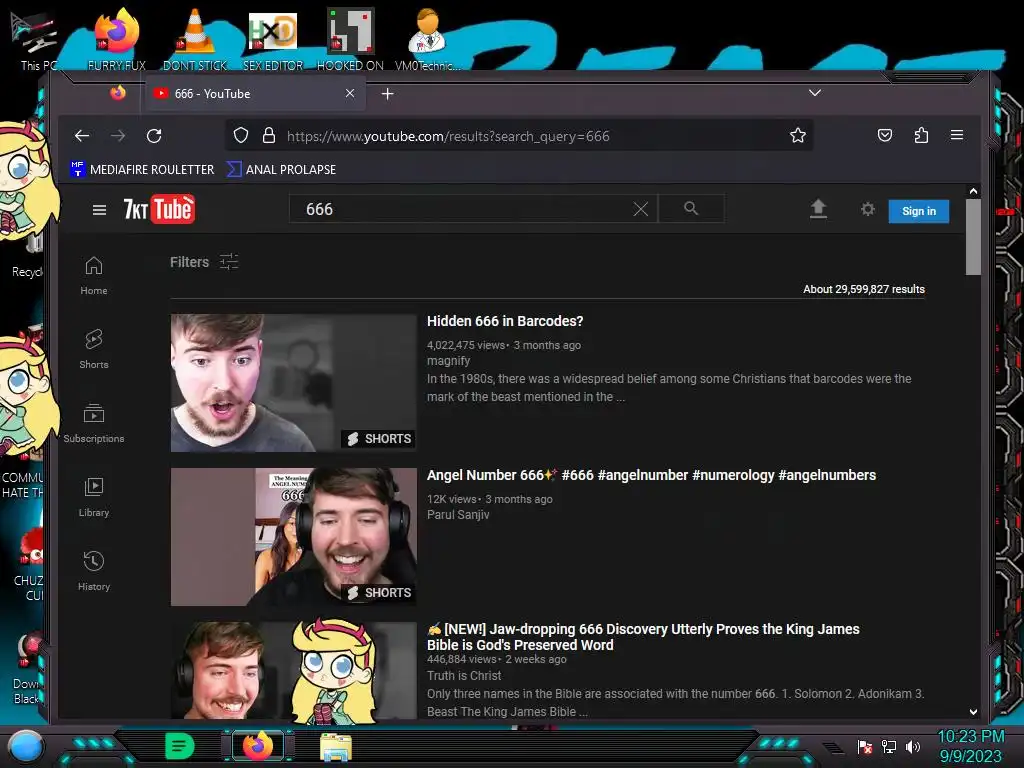Click the 7ktTube logo

click(159, 209)
